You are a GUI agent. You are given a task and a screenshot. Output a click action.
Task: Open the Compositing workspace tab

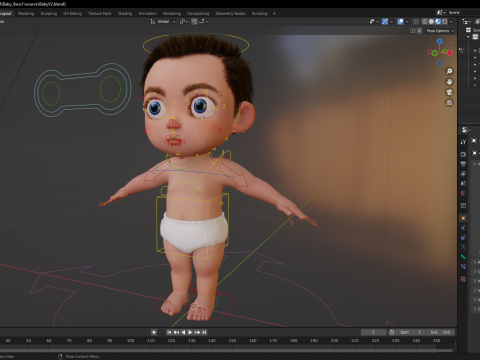pos(198,14)
